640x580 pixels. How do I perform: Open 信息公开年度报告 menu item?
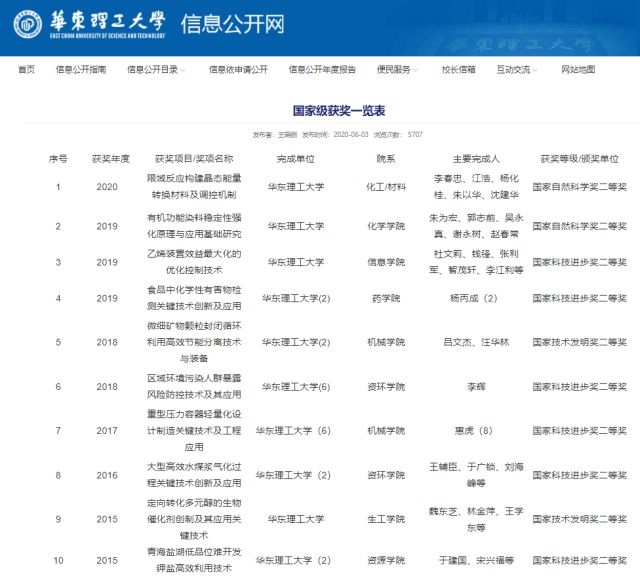tap(322, 69)
